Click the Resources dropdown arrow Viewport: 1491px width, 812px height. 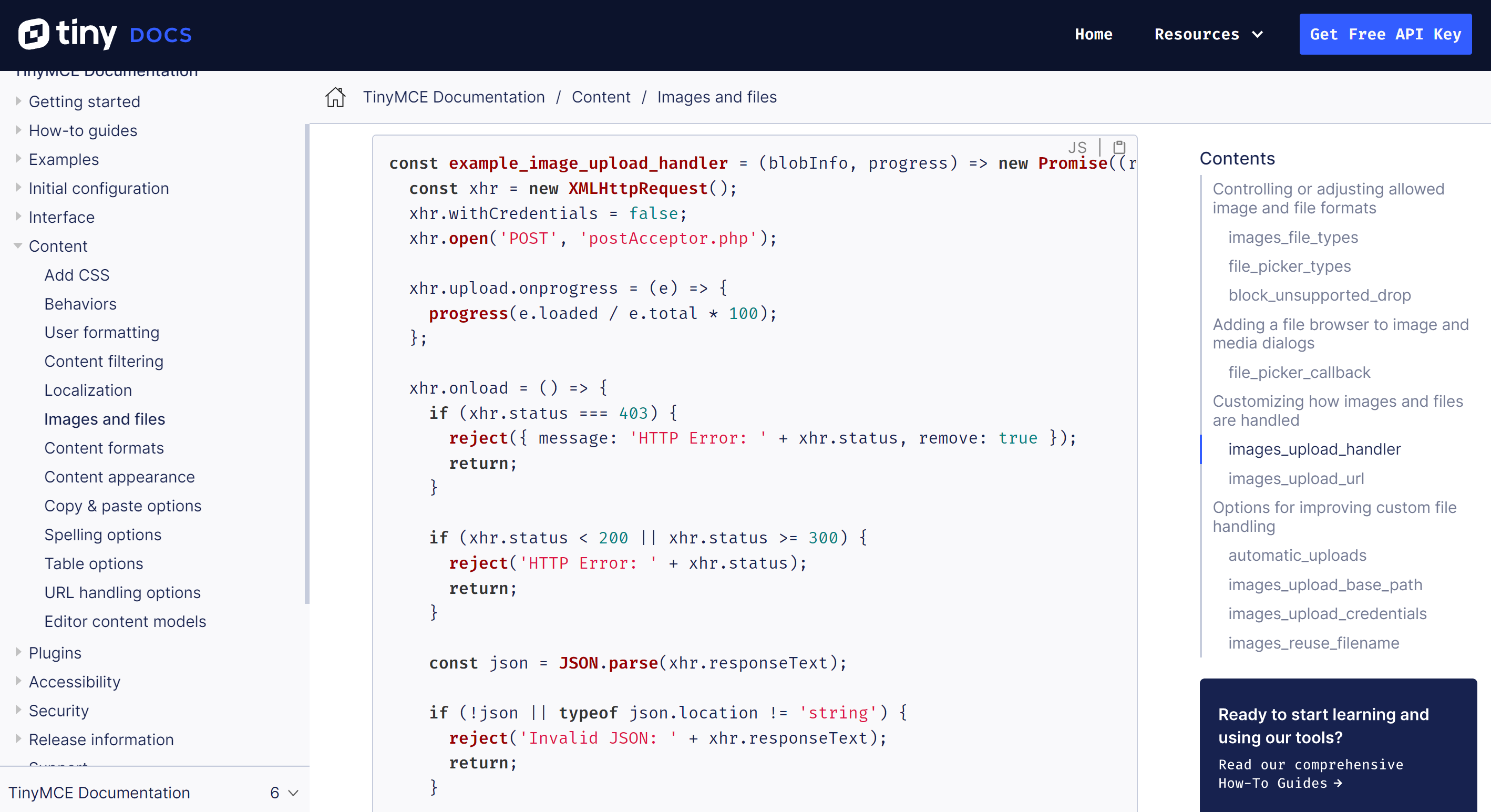1258,34
